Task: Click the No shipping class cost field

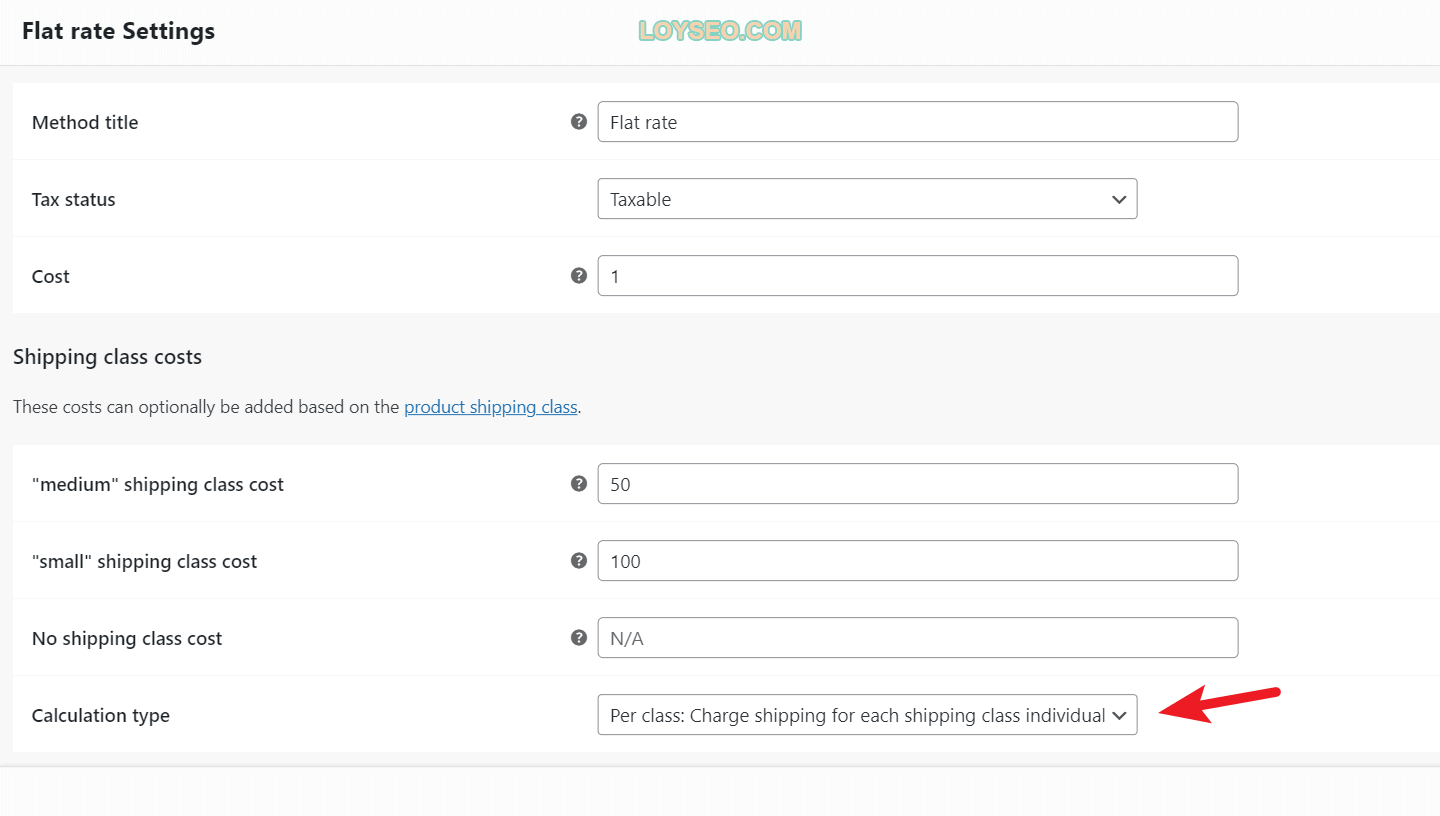Action: coord(918,638)
